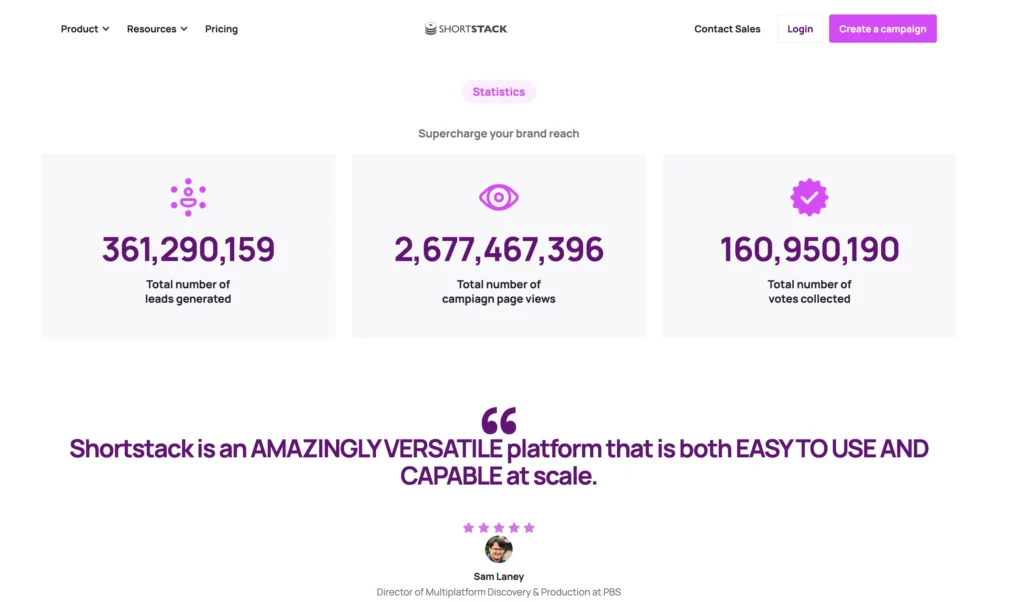This screenshot has height=602, width=1024.
Task: Expand the Product dropdown menu
Action: 84,29
